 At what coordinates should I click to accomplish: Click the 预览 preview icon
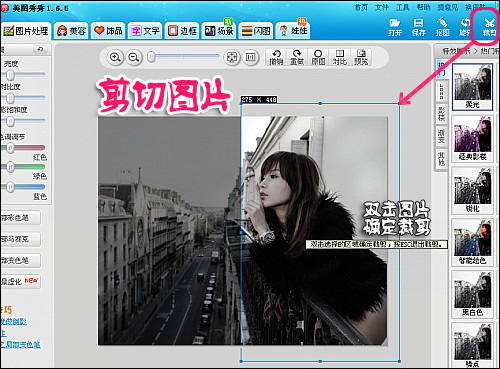[361, 57]
